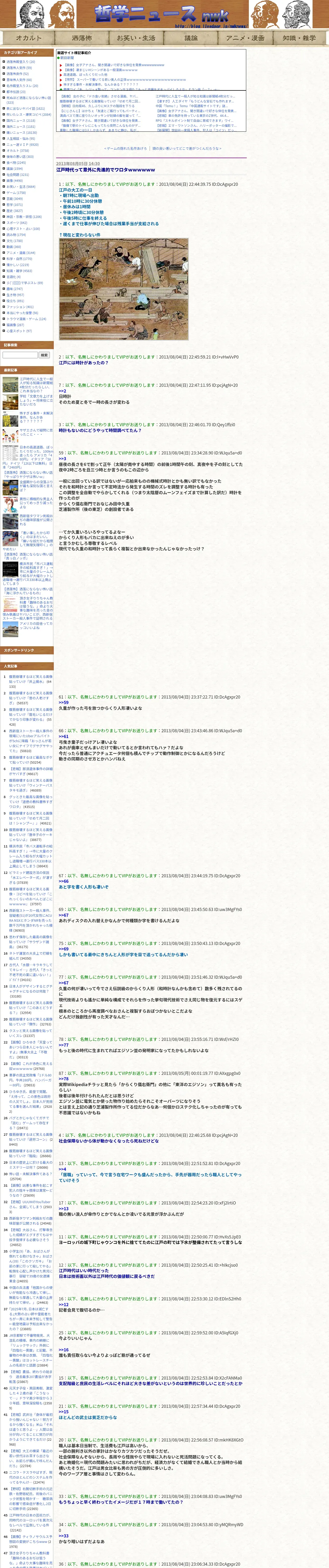Click the >>59 reply anchor in post 61
This screenshot has width=329, height=1568.
click(x=64, y=702)
